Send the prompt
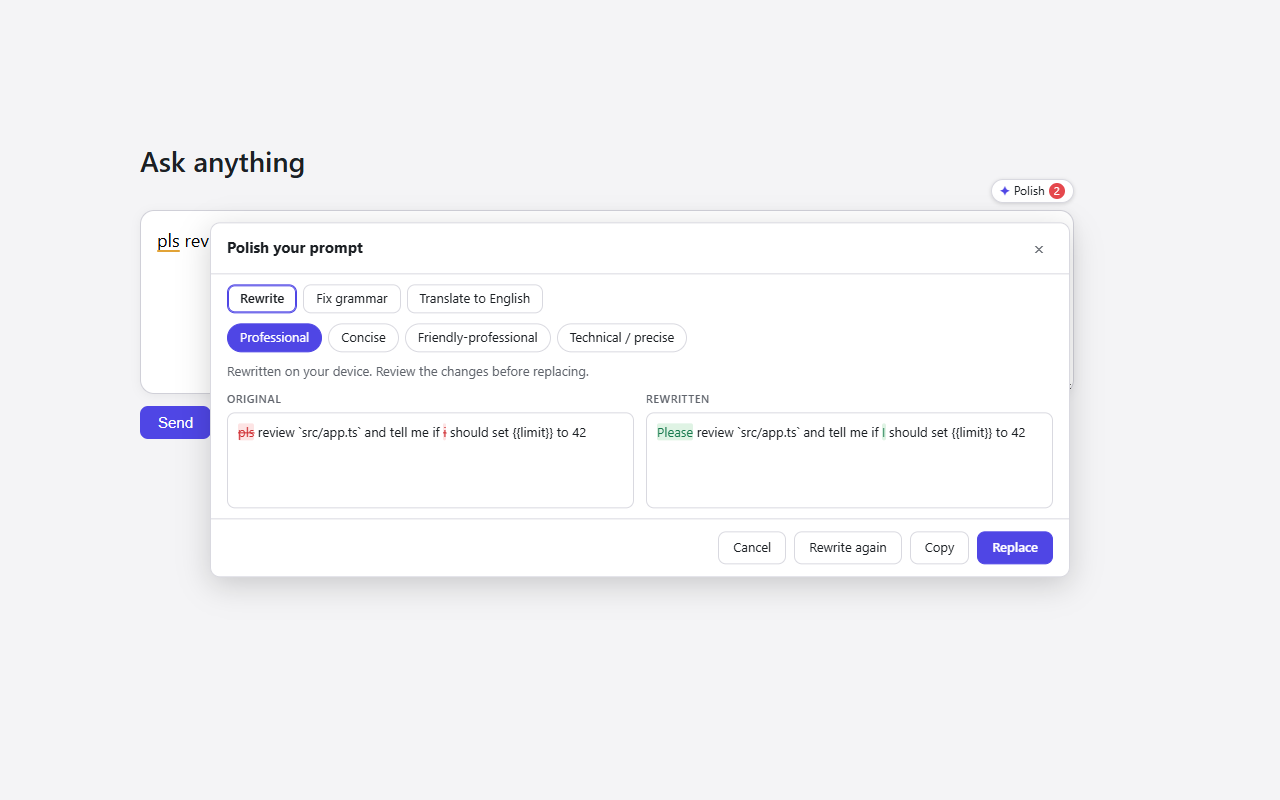The height and width of the screenshot is (800, 1280). click(x=175, y=423)
